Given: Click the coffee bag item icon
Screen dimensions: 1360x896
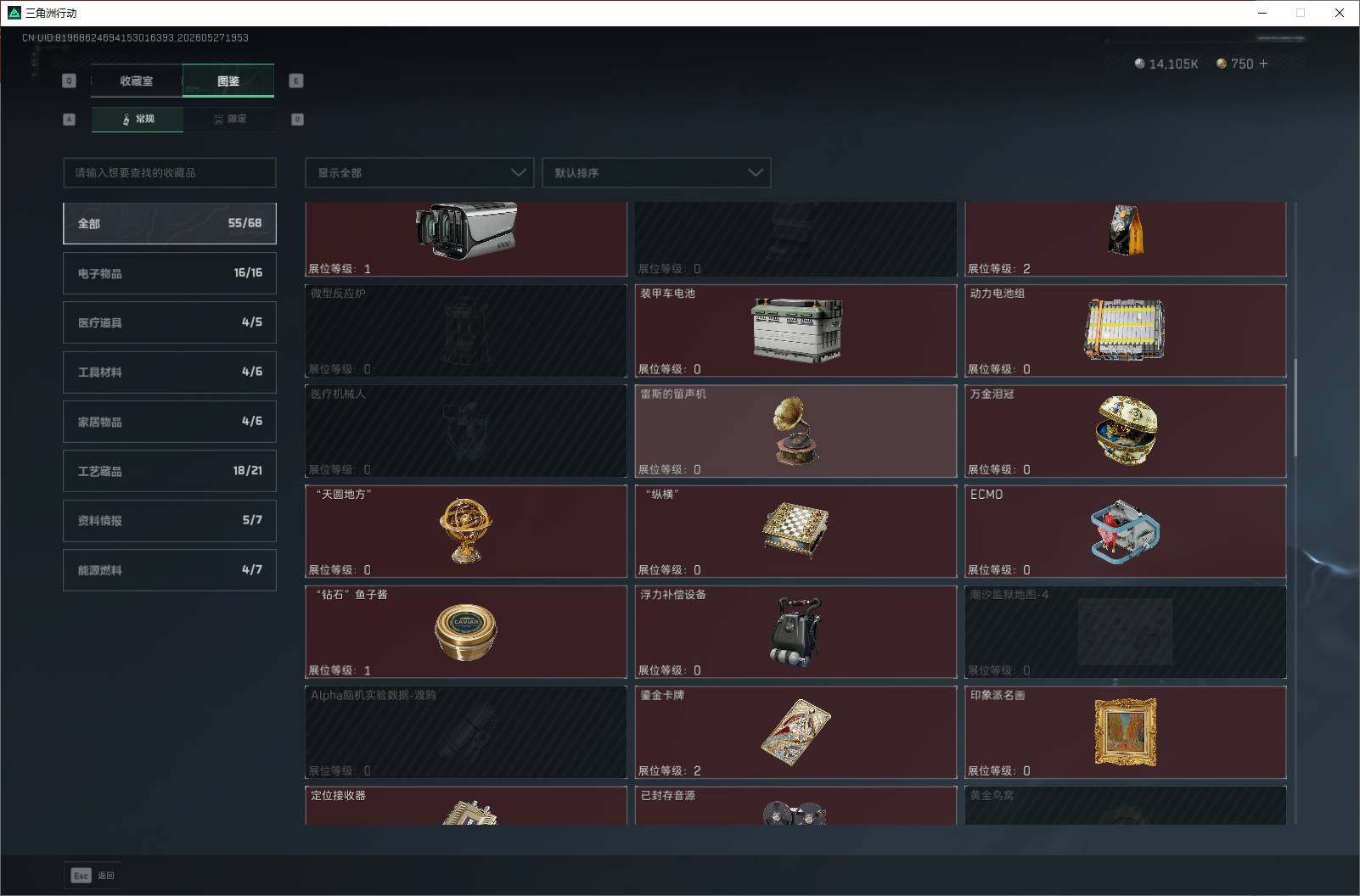Looking at the screenshot, I should 1126,229.
